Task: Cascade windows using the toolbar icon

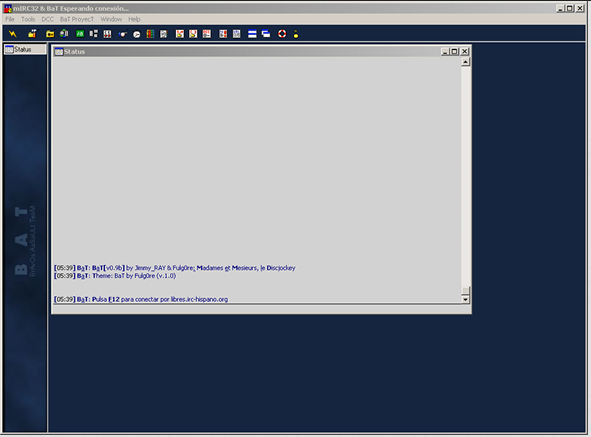Action: (266, 34)
